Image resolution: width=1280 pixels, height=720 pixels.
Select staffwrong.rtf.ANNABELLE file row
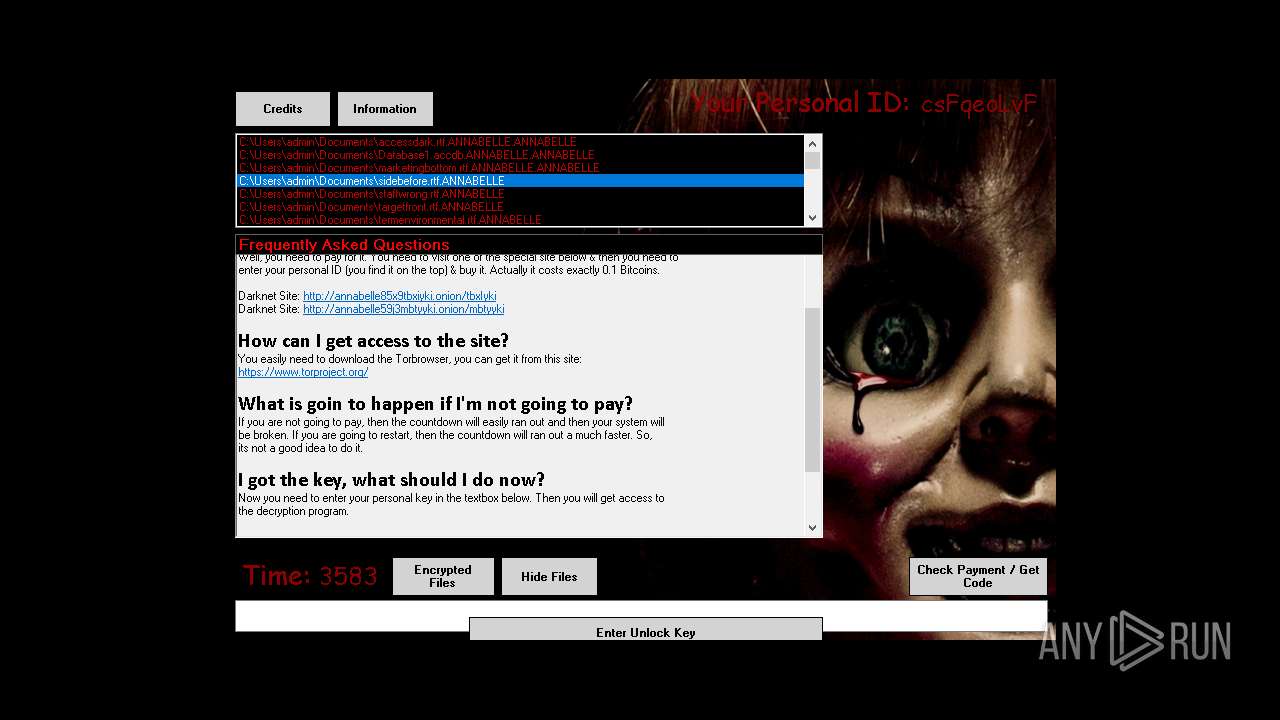point(520,194)
